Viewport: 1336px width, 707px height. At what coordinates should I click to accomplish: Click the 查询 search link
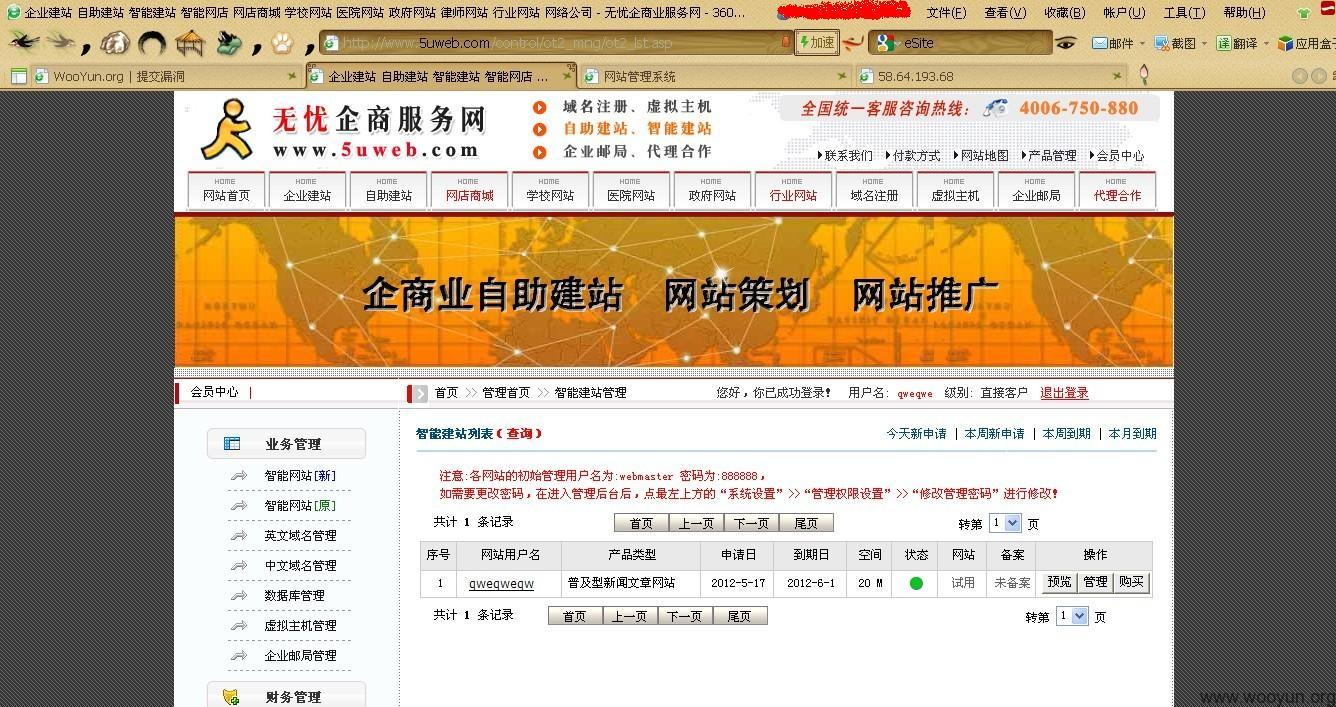(x=519, y=434)
